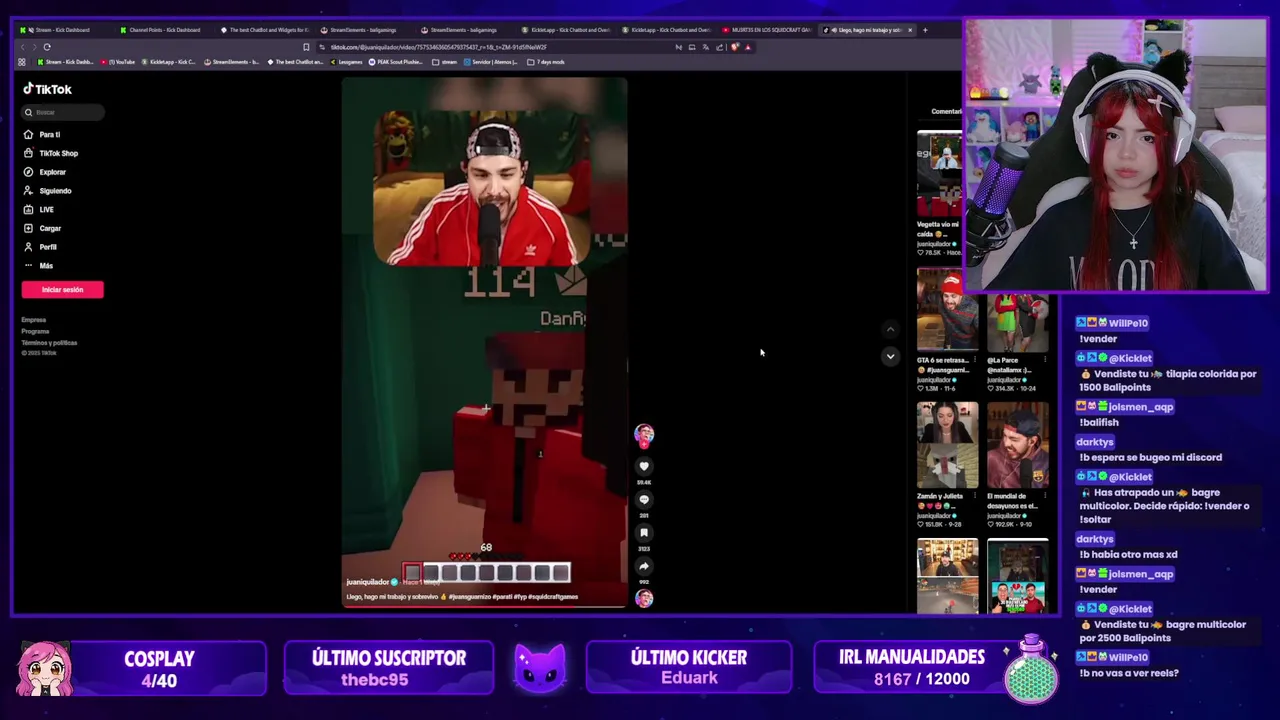The width and height of the screenshot is (1280, 720).
Task: Go to the Explorar page
Action: pos(45,172)
